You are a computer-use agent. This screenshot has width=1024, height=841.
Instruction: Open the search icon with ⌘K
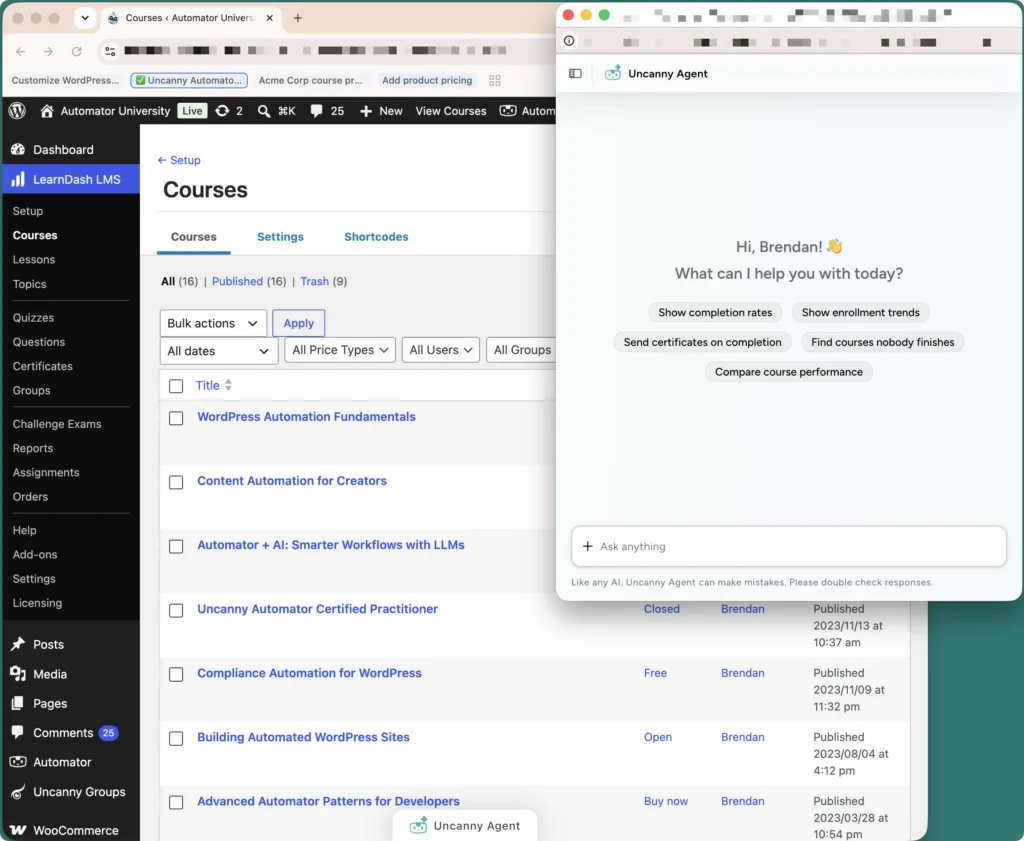(263, 111)
